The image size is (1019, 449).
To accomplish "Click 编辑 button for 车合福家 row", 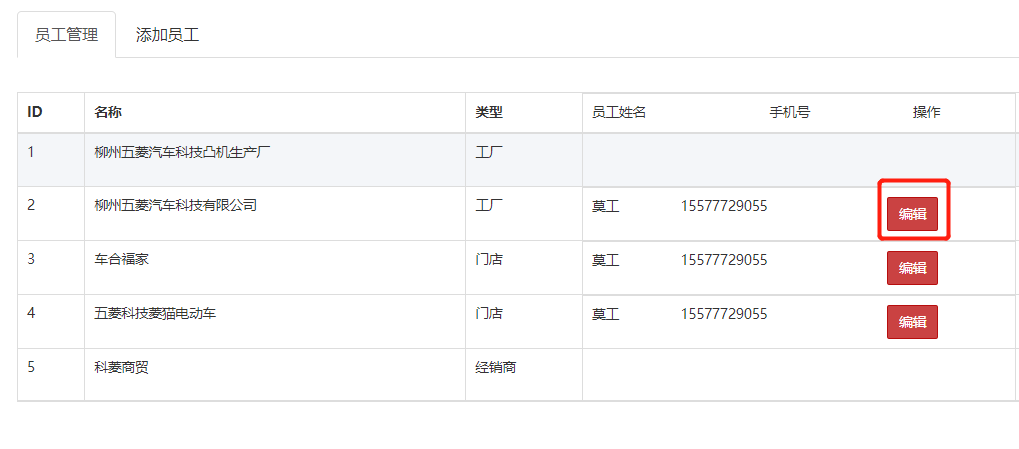I will point(912,268).
